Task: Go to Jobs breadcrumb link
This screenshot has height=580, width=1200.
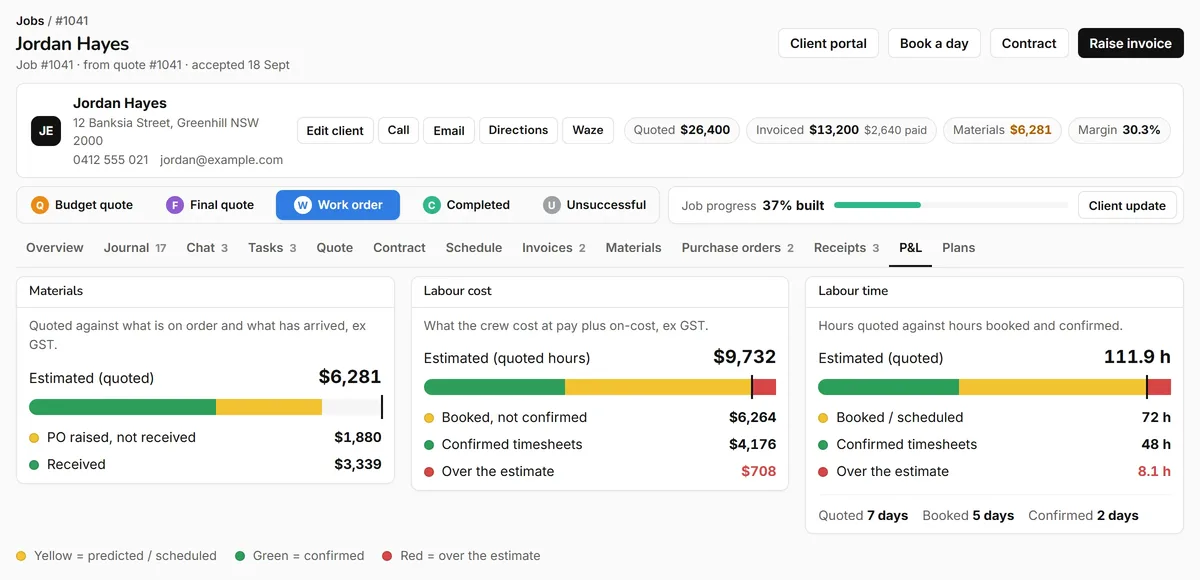Action: click(30, 20)
